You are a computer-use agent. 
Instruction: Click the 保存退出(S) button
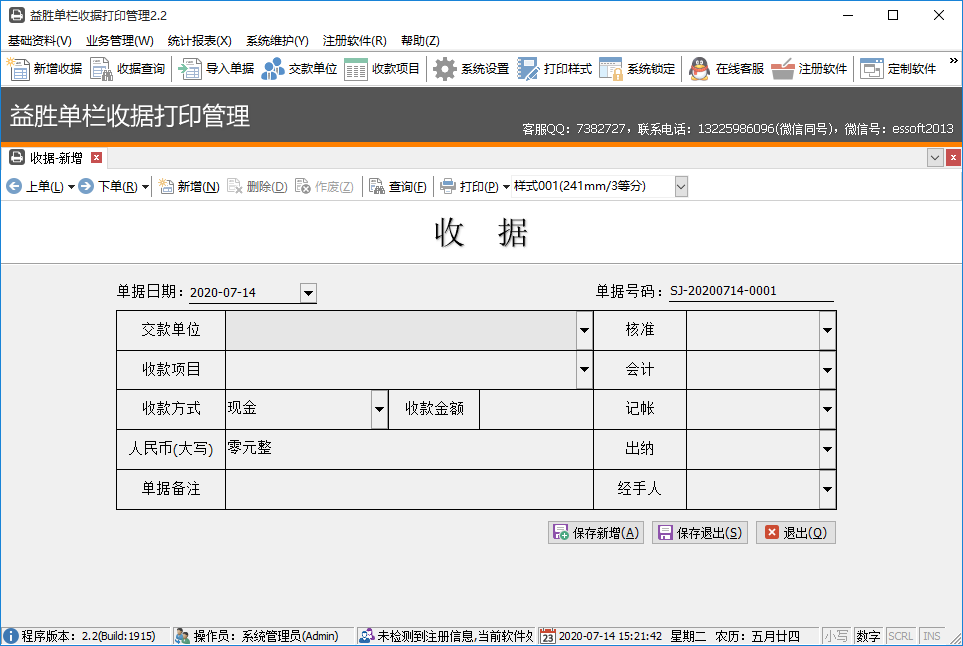point(700,532)
